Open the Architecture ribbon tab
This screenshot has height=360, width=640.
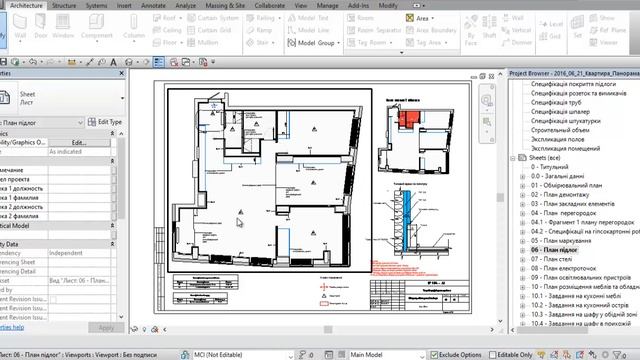(x=26, y=5)
